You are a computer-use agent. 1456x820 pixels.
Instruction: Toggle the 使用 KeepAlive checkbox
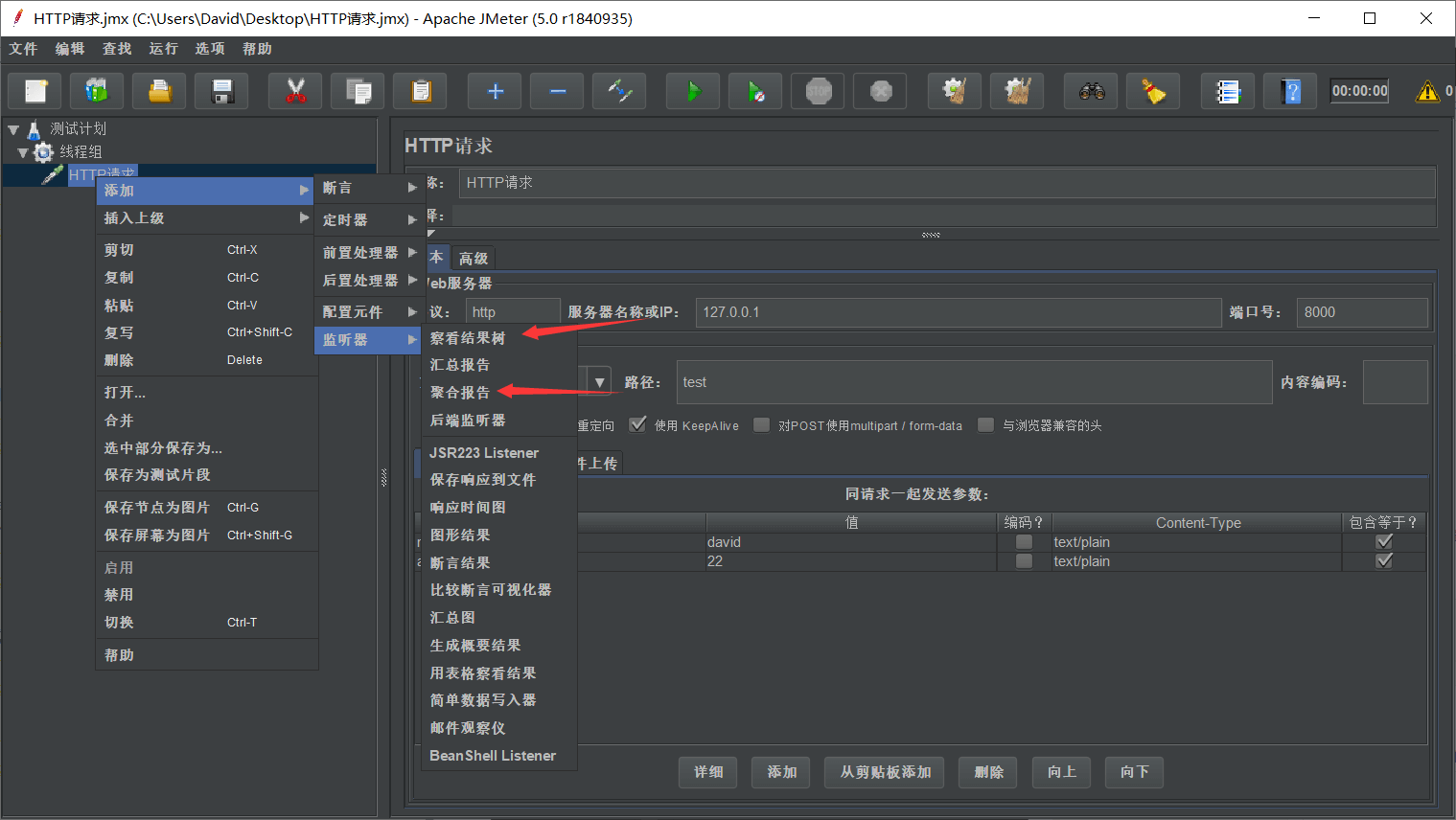pyautogui.click(x=637, y=424)
